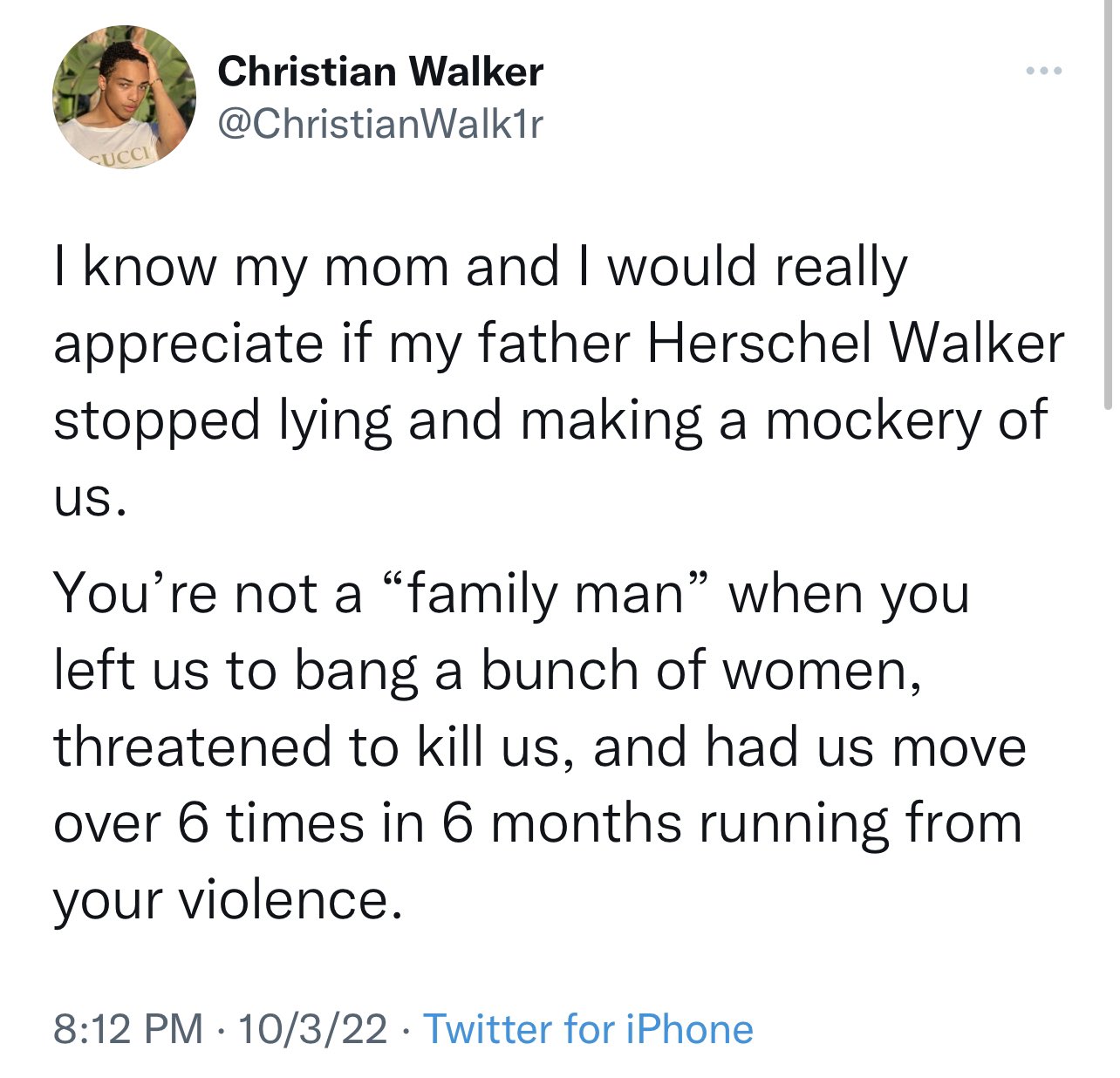The image size is (1120, 1078).
Task: Click the phrase "left us to bang"
Action: [237, 672]
